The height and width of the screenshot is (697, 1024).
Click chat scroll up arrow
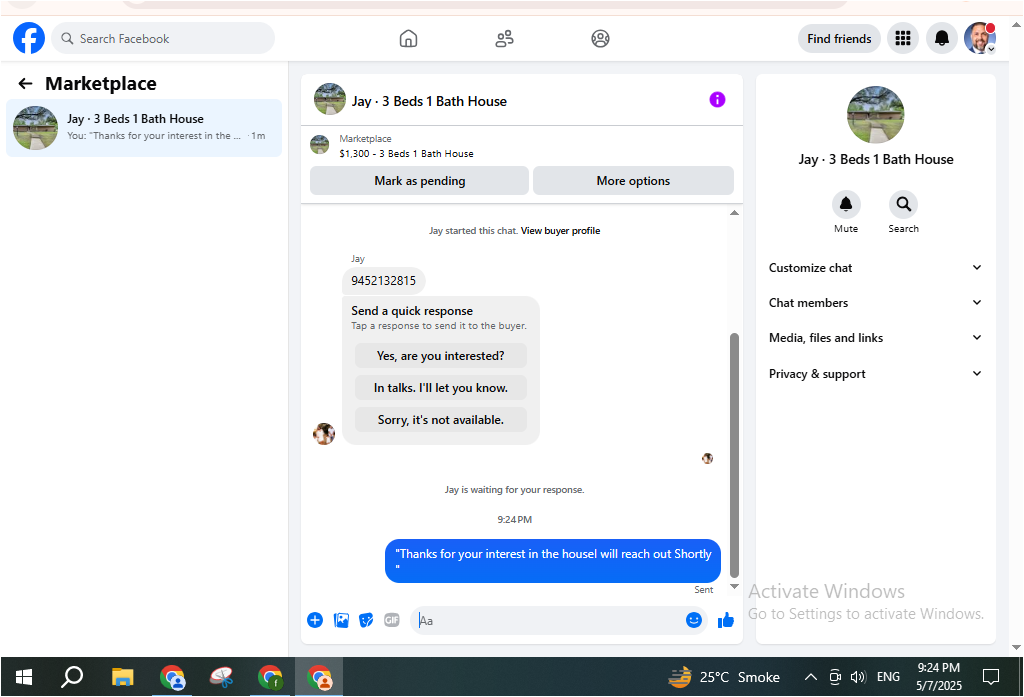coord(734,213)
